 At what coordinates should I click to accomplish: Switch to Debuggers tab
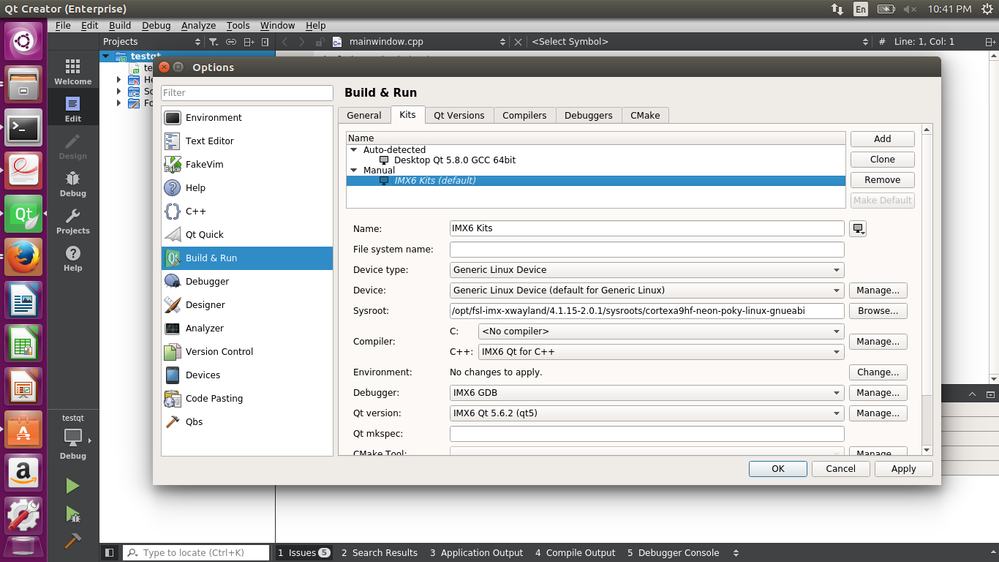[x=588, y=115]
